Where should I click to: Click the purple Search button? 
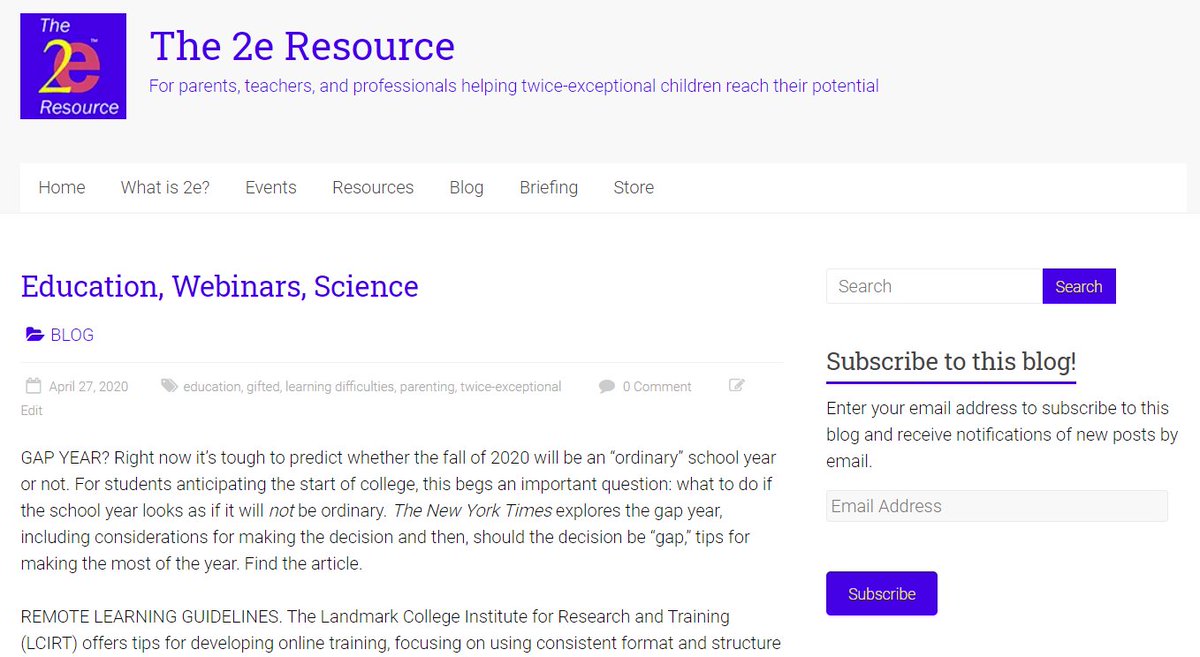[1079, 286]
